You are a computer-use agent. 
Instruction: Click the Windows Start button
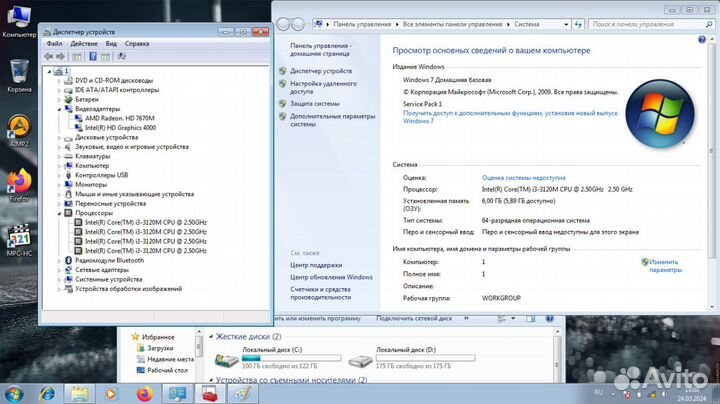coord(14,394)
